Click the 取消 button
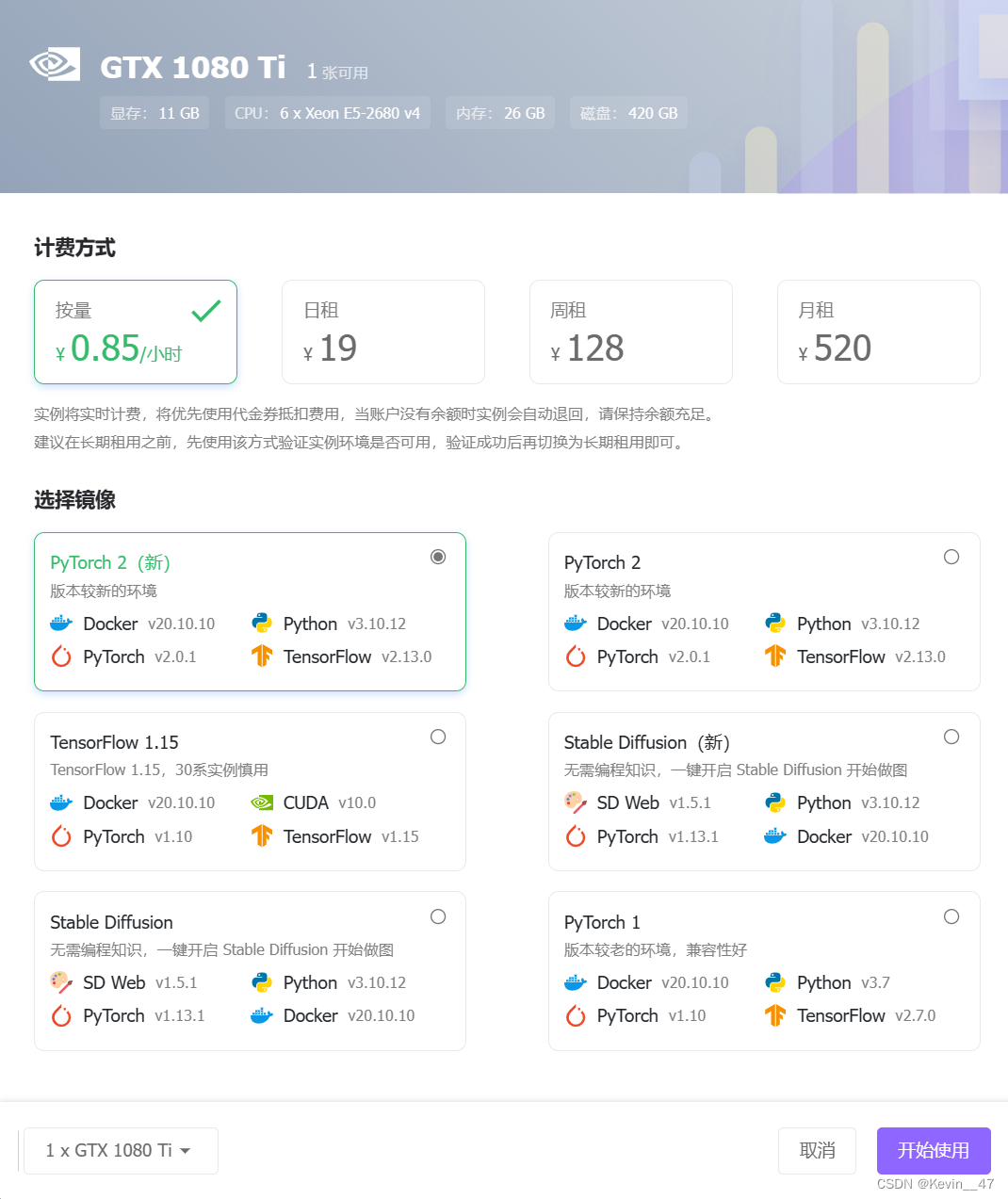This screenshot has height=1199, width=1008. [x=817, y=1150]
